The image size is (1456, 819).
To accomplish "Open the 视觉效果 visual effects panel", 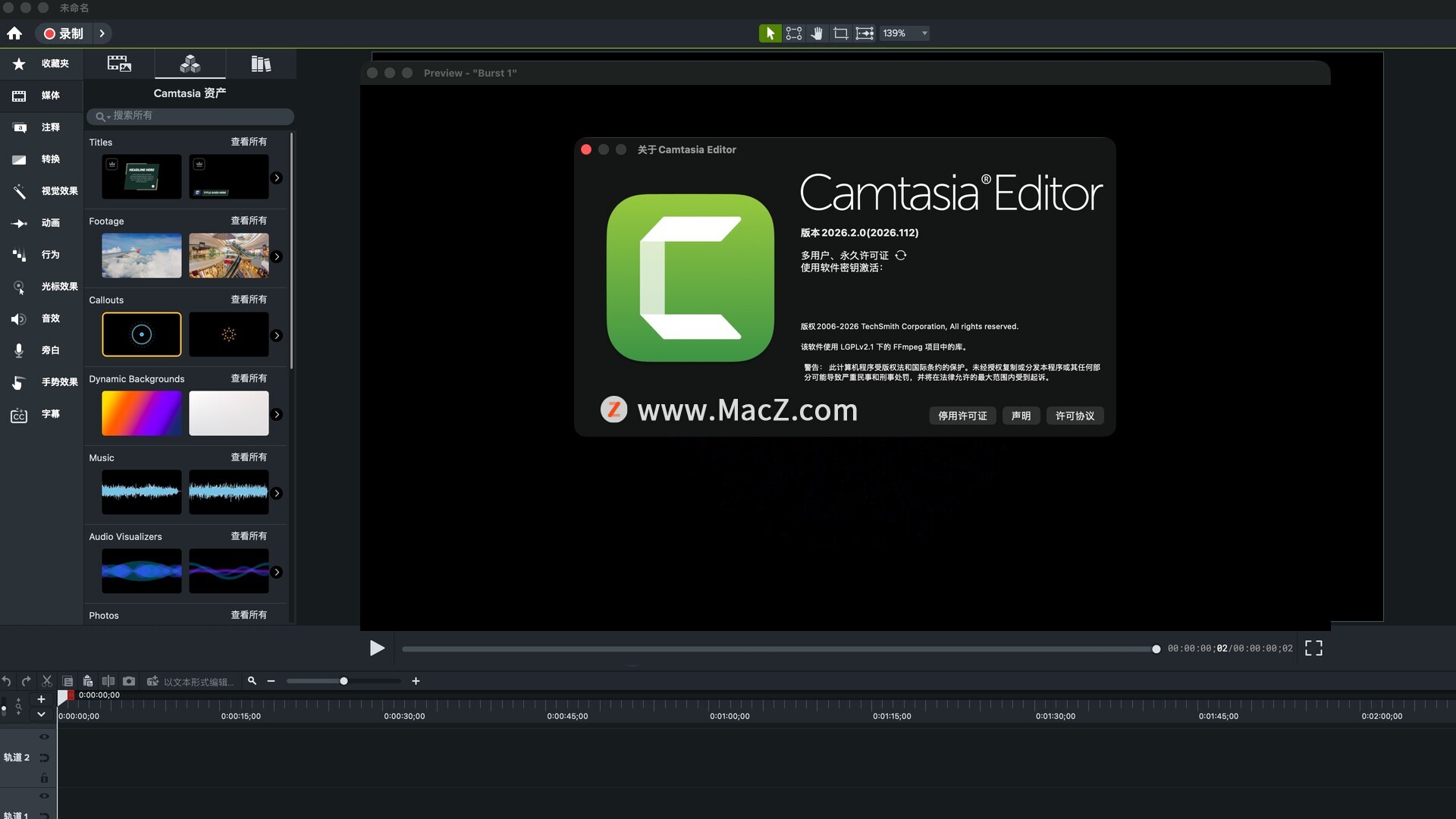I will [42, 191].
